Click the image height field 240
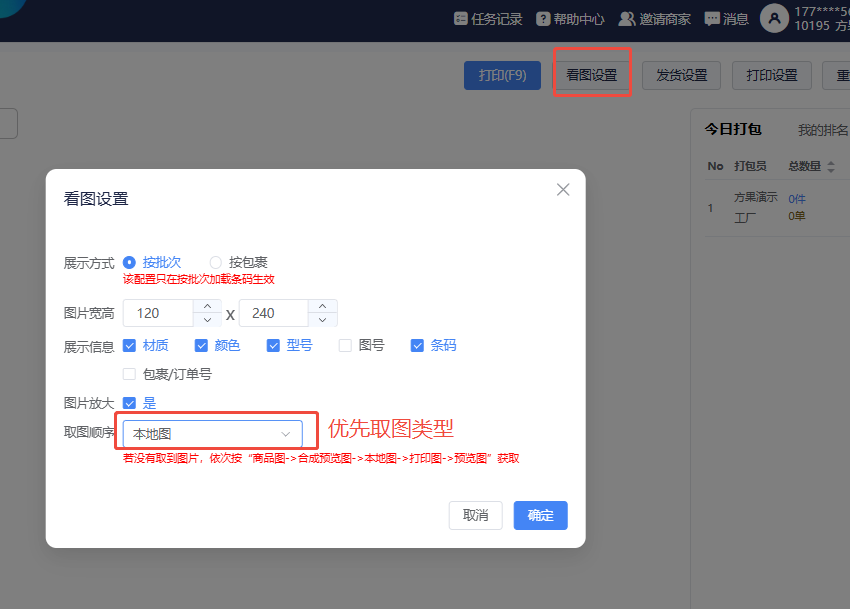Image resolution: width=850 pixels, height=609 pixels. click(x=274, y=313)
